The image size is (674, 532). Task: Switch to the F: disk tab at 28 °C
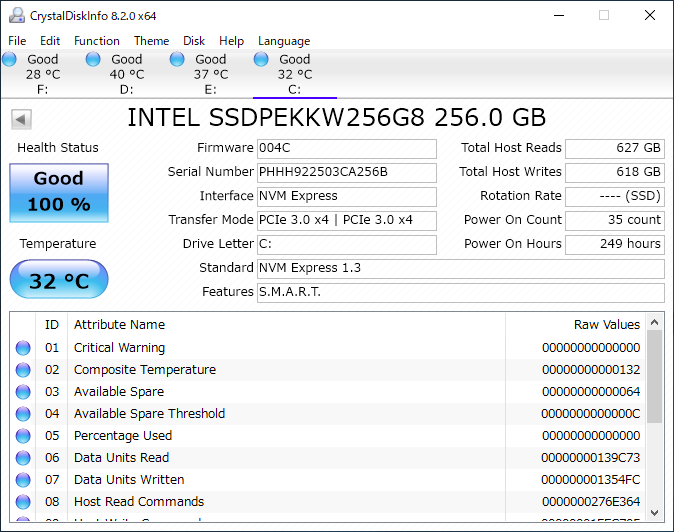(x=43, y=74)
